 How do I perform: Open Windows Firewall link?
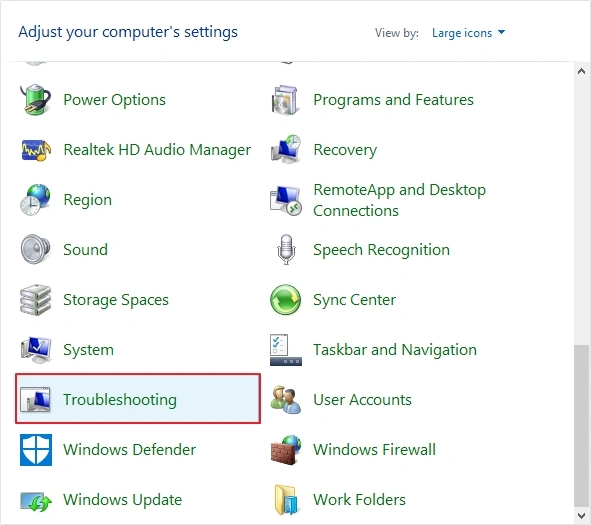pyautogui.click(x=374, y=450)
